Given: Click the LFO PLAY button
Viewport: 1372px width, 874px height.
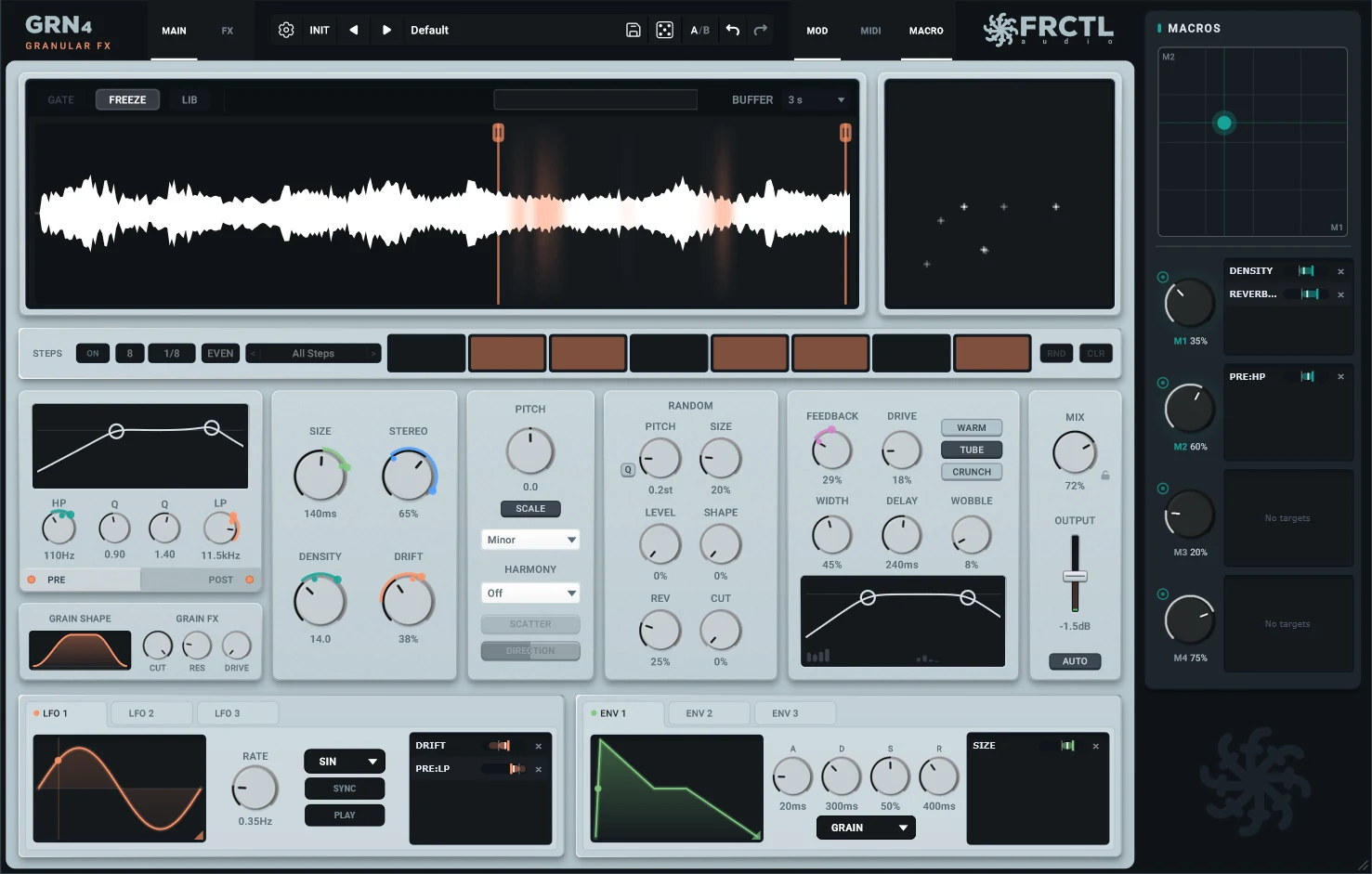Looking at the screenshot, I should tap(345, 815).
